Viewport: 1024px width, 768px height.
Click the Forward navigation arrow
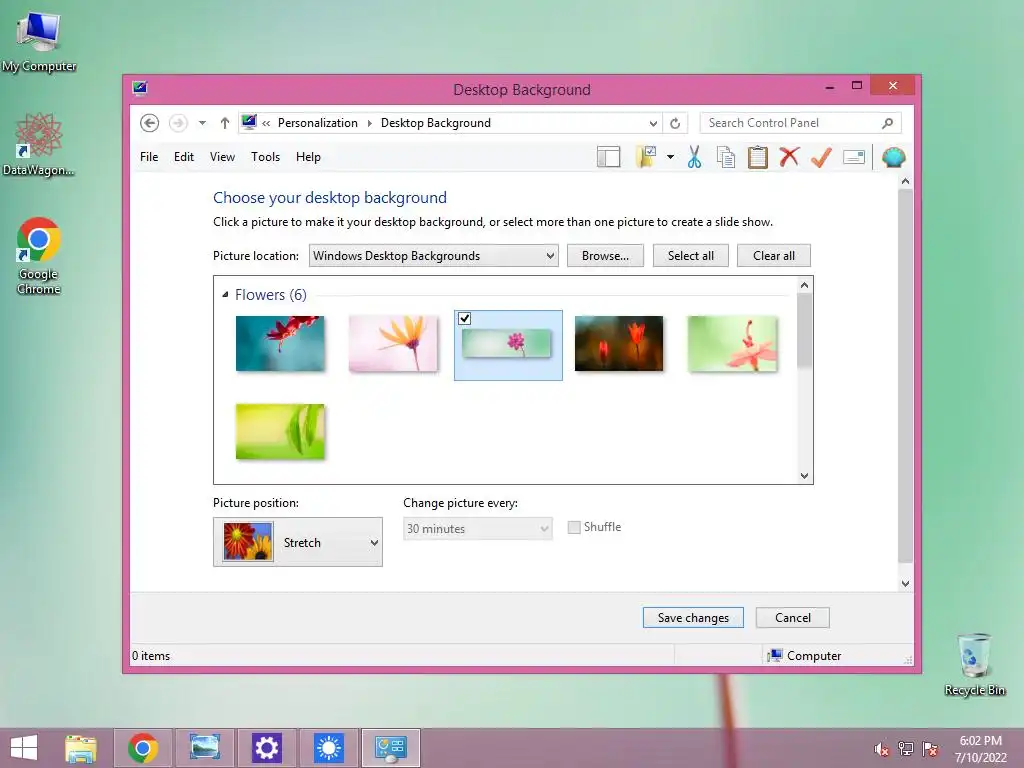pos(178,123)
